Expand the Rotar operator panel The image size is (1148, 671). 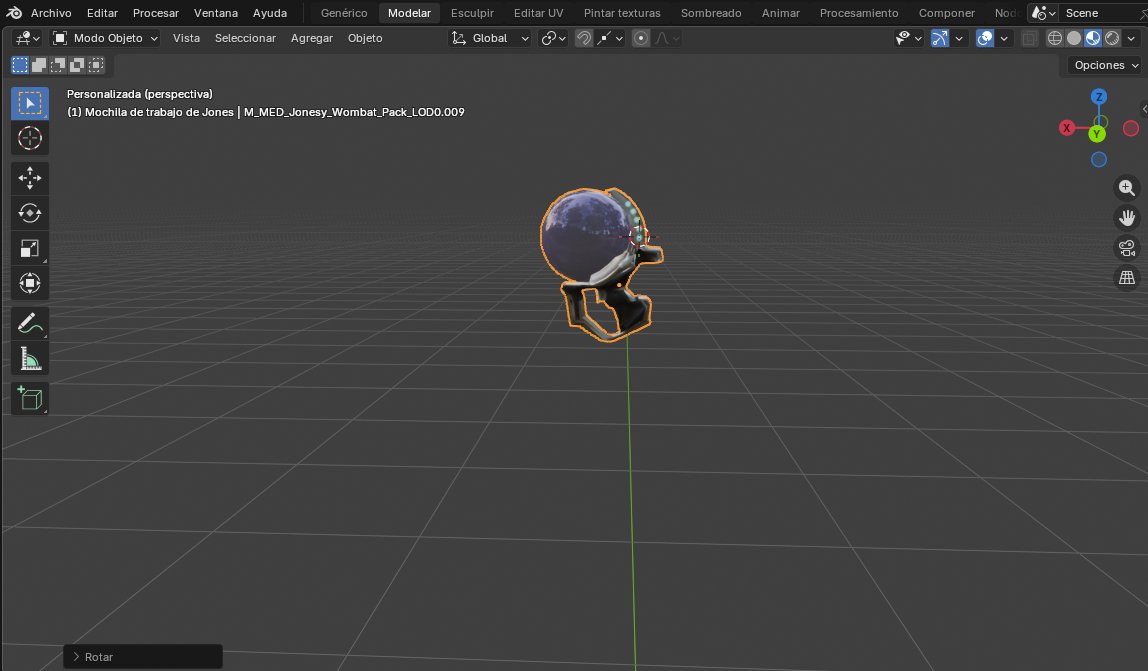(x=143, y=657)
